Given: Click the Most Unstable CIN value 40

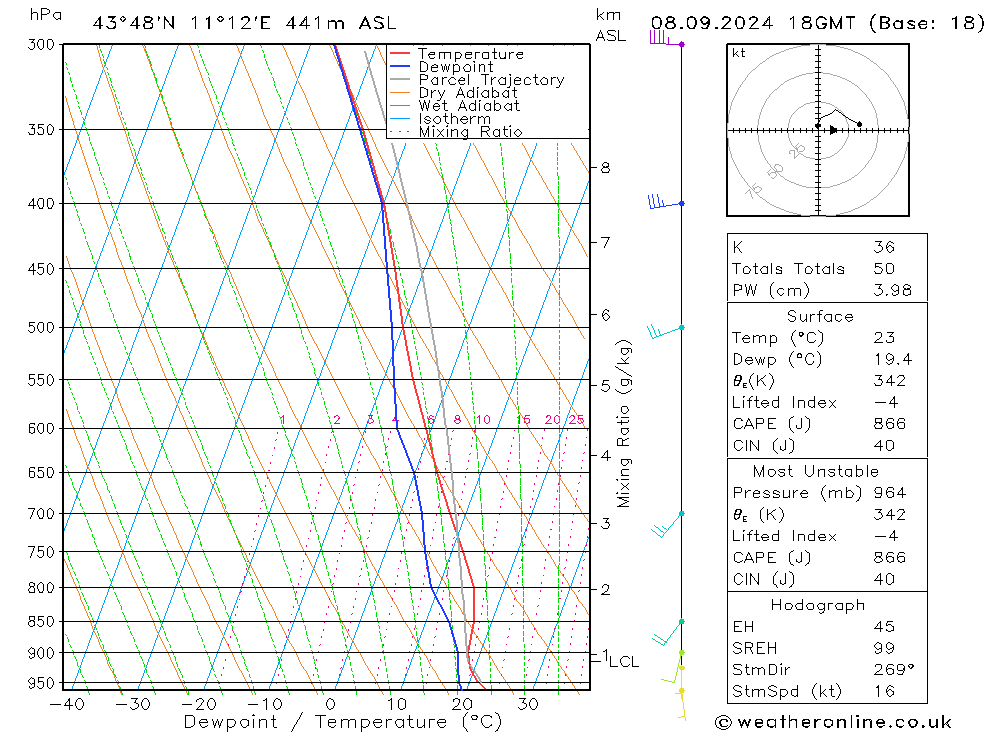Looking at the screenshot, I should [x=884, y=579].
